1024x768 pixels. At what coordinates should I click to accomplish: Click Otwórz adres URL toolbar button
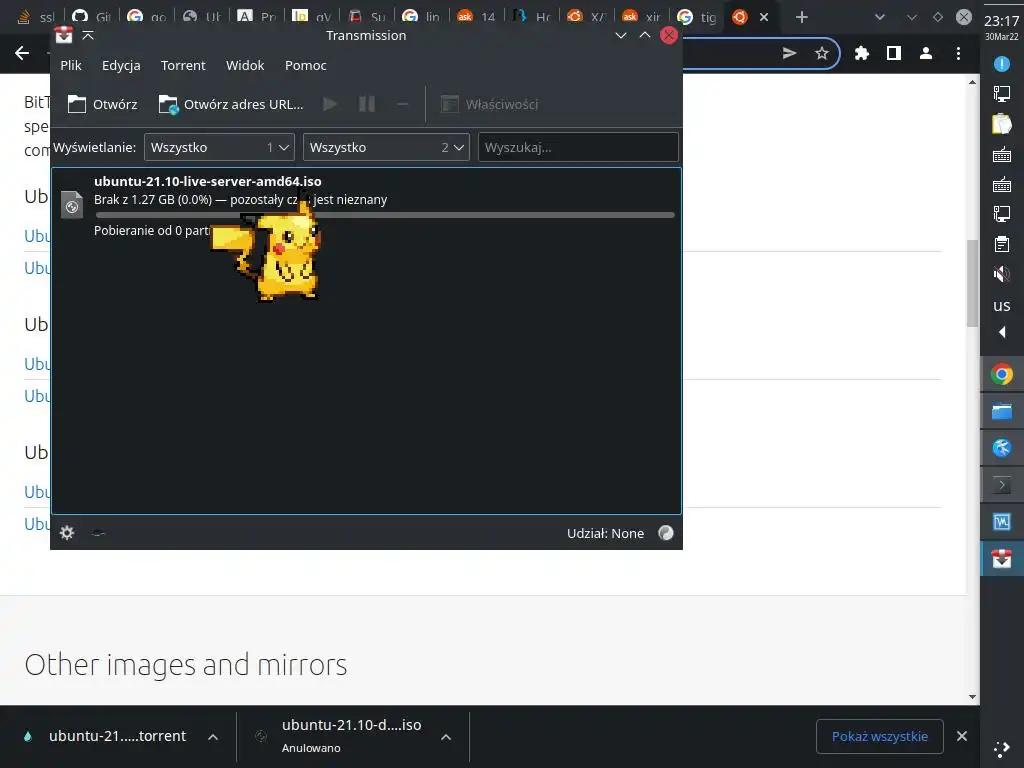pos(231,104)
